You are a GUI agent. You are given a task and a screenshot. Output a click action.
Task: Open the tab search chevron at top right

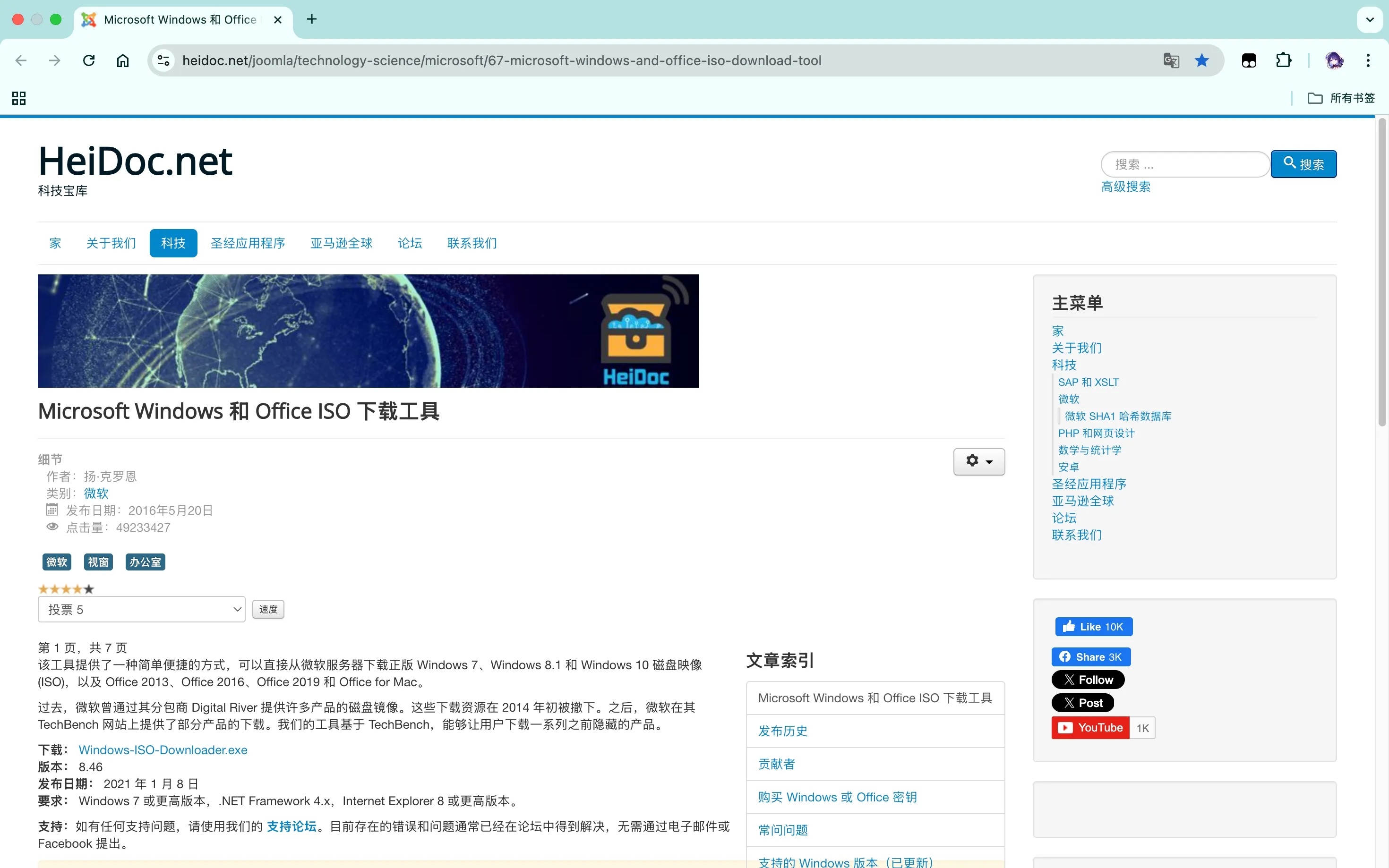(1370, 19)
